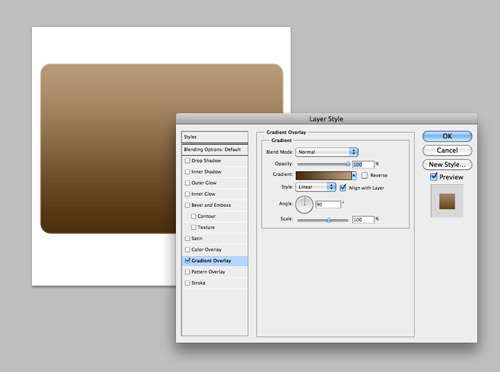Tick the Stroke effect checkbox
The height and width of the screenshot is (372, 500).
coord(187,283)
